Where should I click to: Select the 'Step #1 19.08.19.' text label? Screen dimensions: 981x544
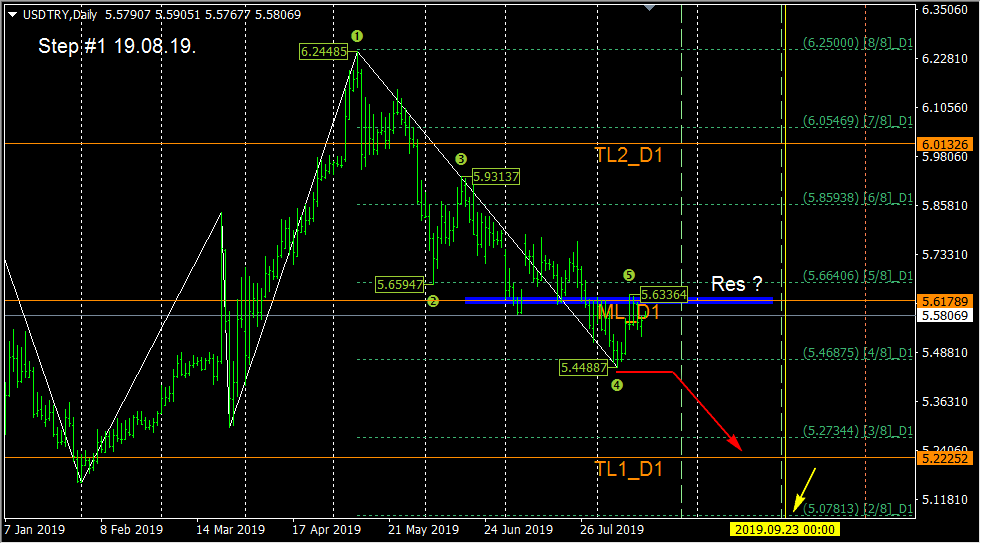point(117,46)
